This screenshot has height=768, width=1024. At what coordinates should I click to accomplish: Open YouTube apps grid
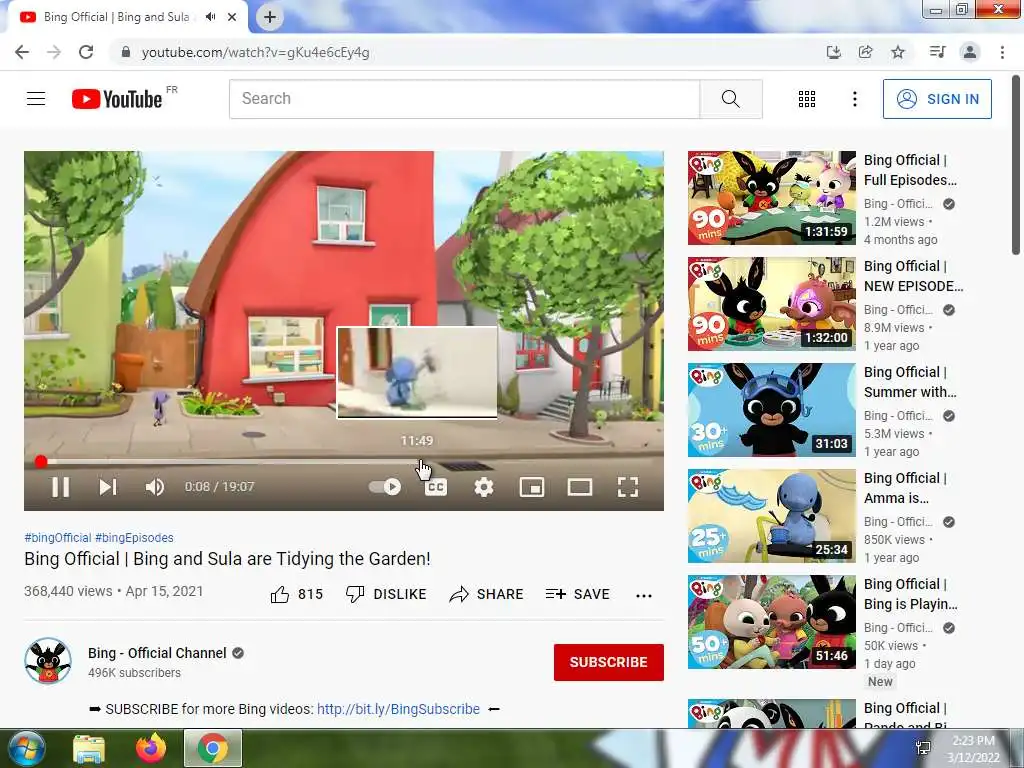click(x=807, y=99)
